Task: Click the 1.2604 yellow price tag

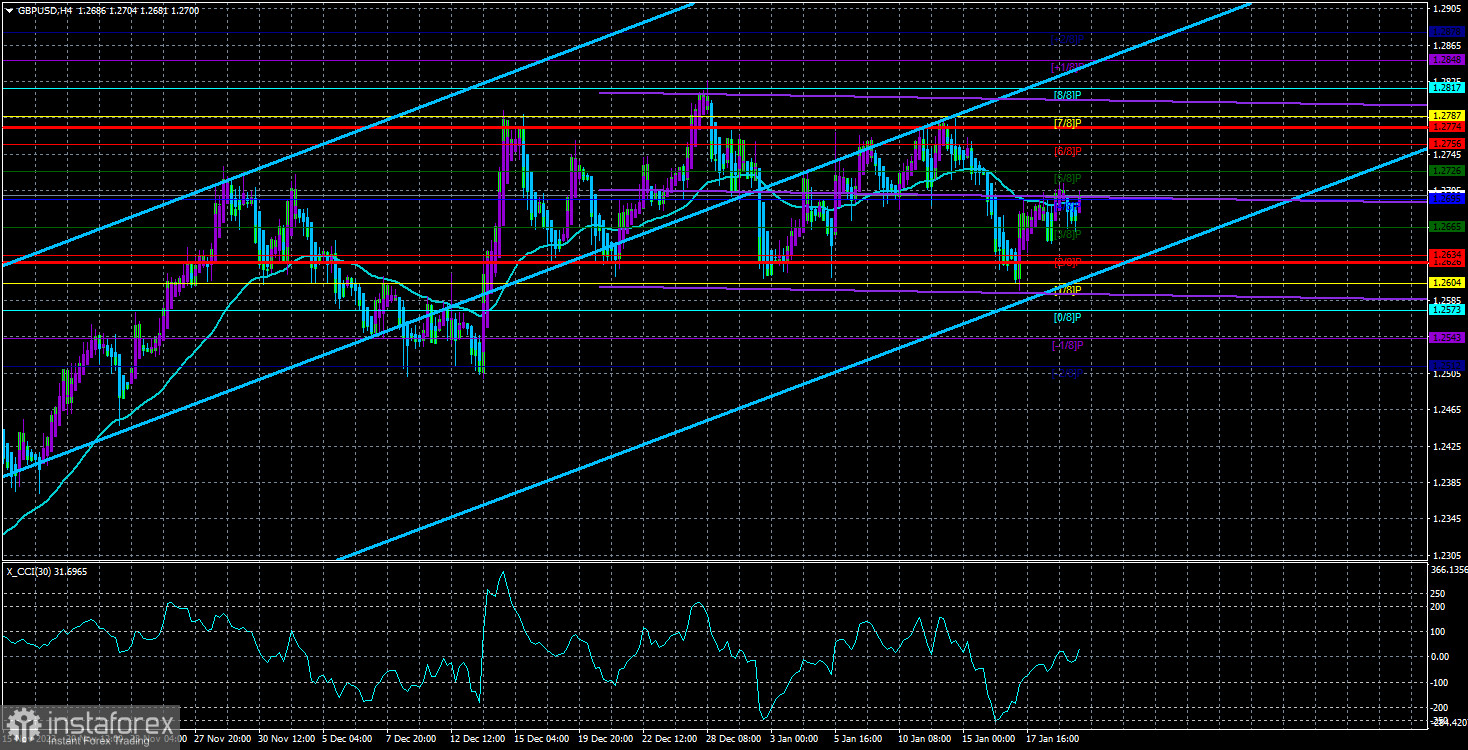Action: tap(1447, 283)
